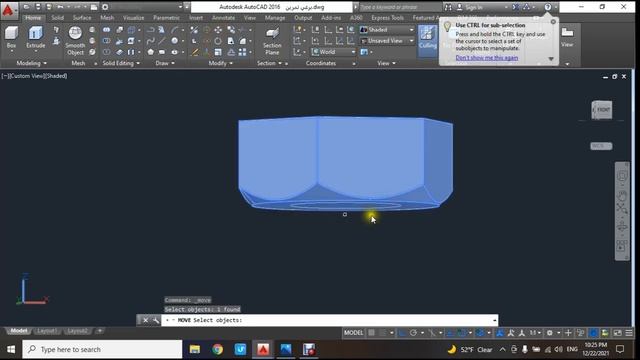Switch to the Surface ribbon tab

82,18
